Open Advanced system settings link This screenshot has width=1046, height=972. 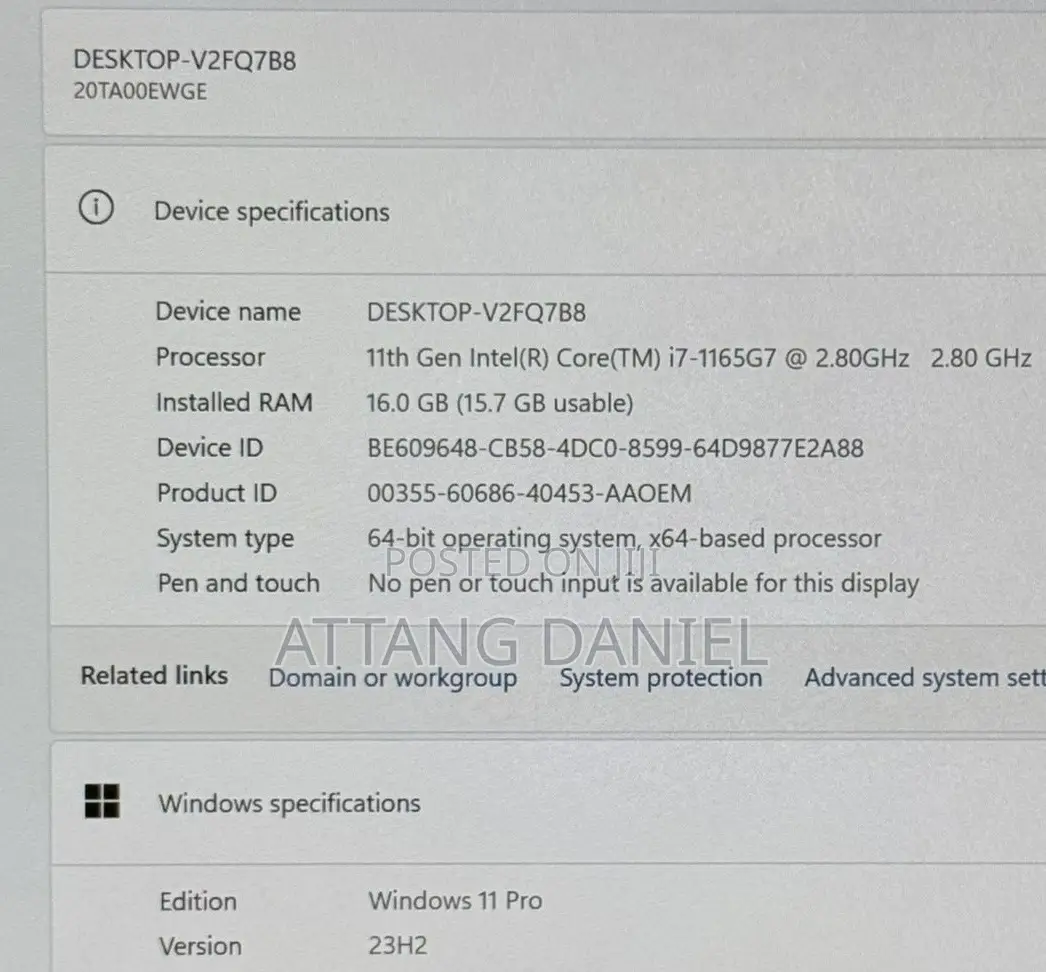click(925, 678)
